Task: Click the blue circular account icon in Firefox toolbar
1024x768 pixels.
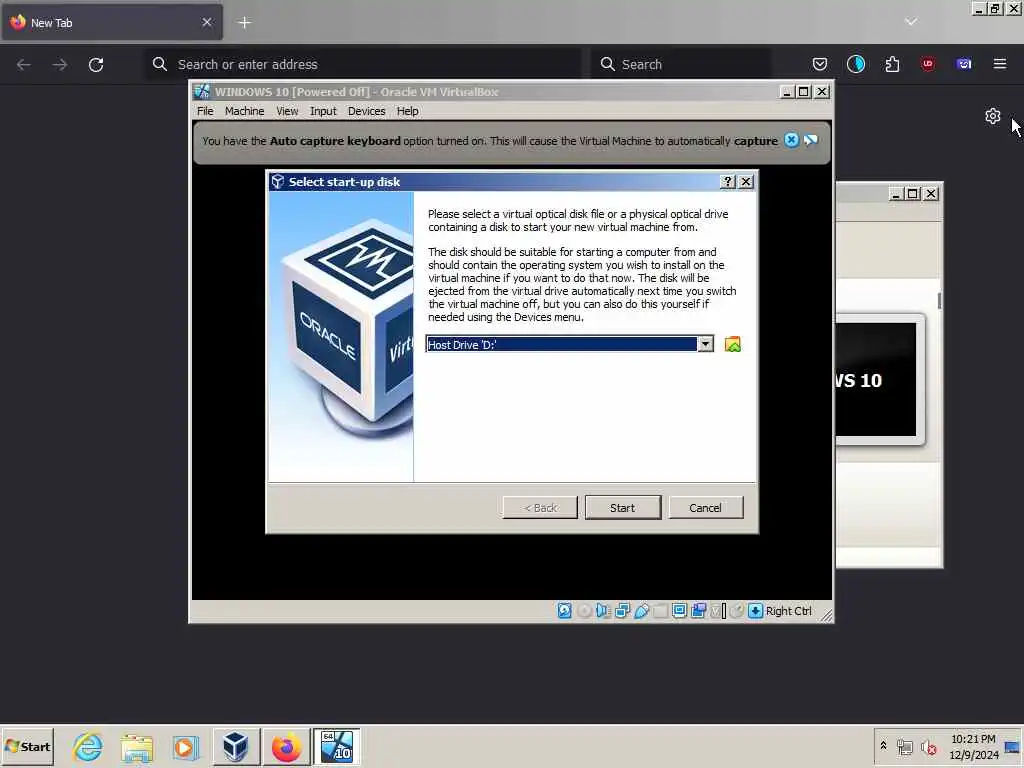Action: click(x=856, y=64)
